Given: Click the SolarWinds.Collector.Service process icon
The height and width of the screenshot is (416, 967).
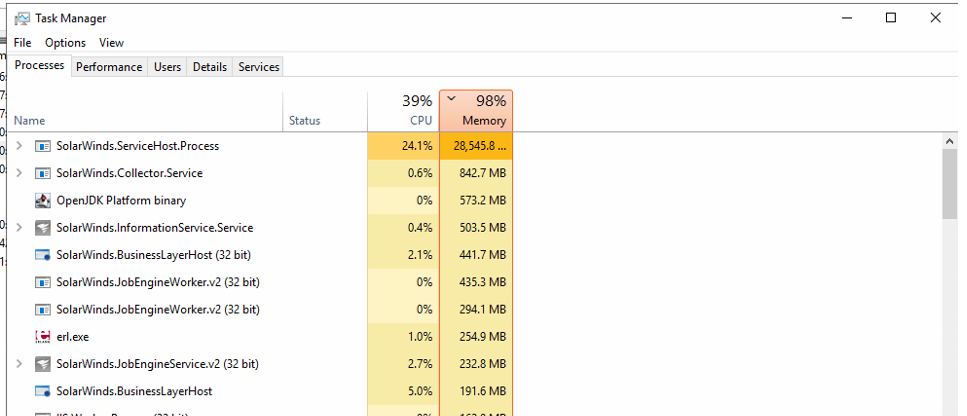Looking at the screenshot, I should (x=43, y=173).
